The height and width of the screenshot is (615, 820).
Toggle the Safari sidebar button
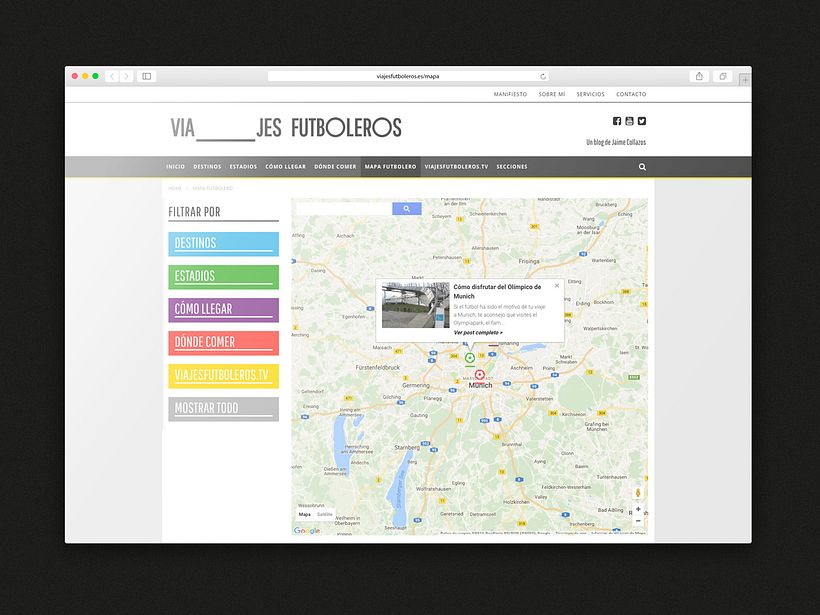(147, 76)
